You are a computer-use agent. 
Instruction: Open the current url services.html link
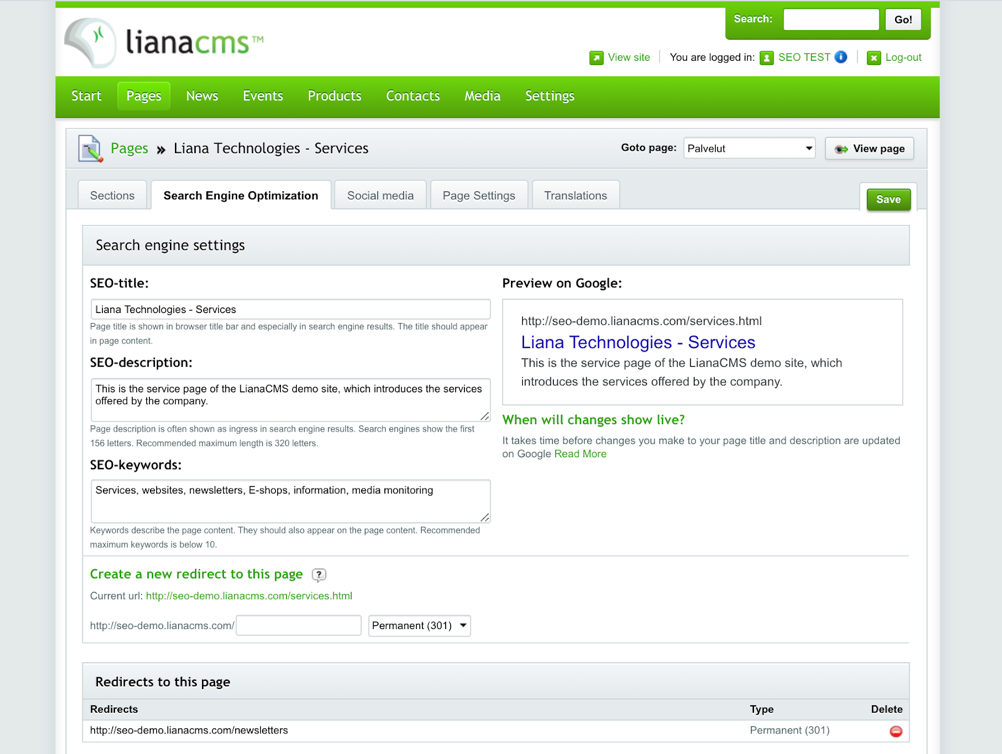[x=249, y=596]
